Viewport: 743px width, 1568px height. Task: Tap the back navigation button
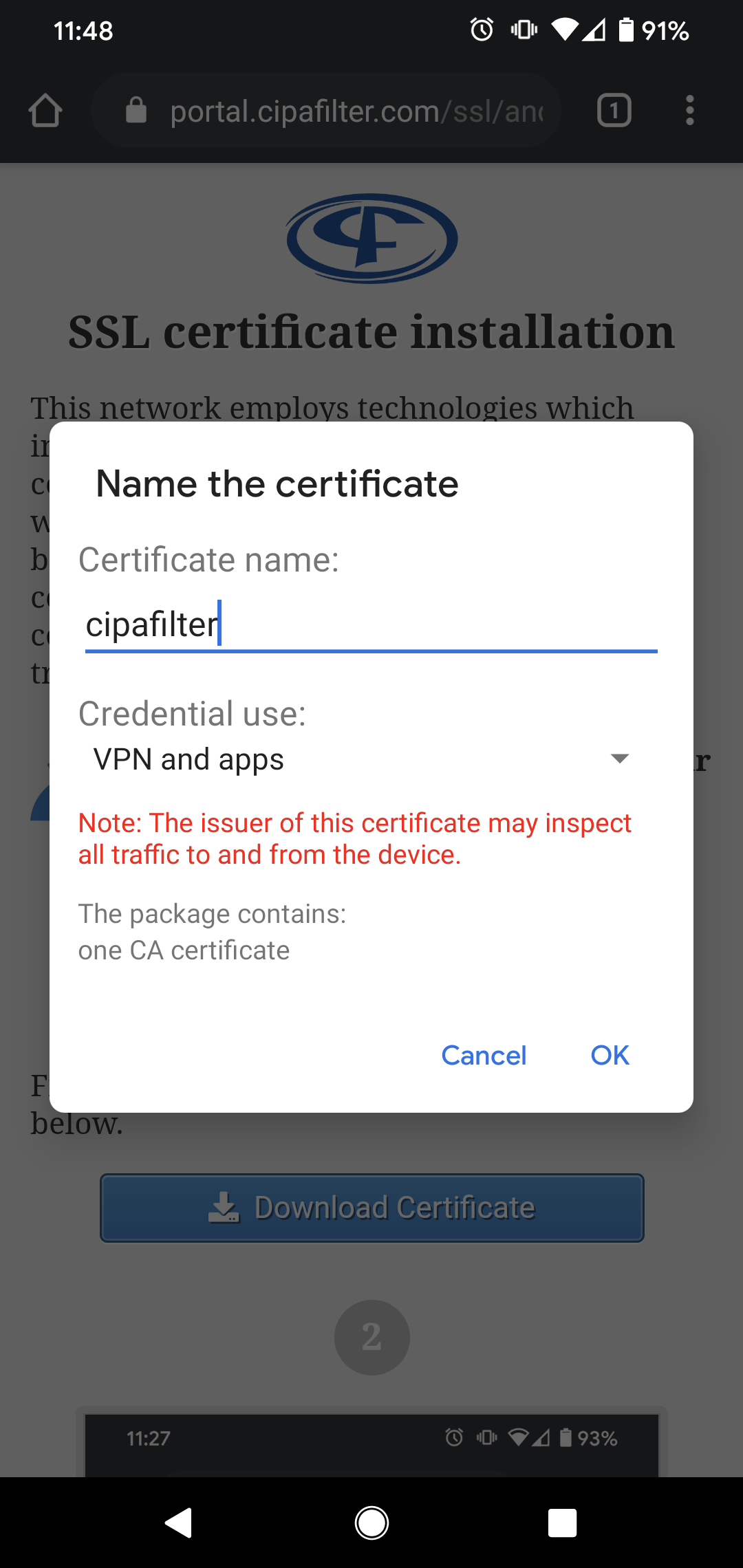pos(179,1521)
